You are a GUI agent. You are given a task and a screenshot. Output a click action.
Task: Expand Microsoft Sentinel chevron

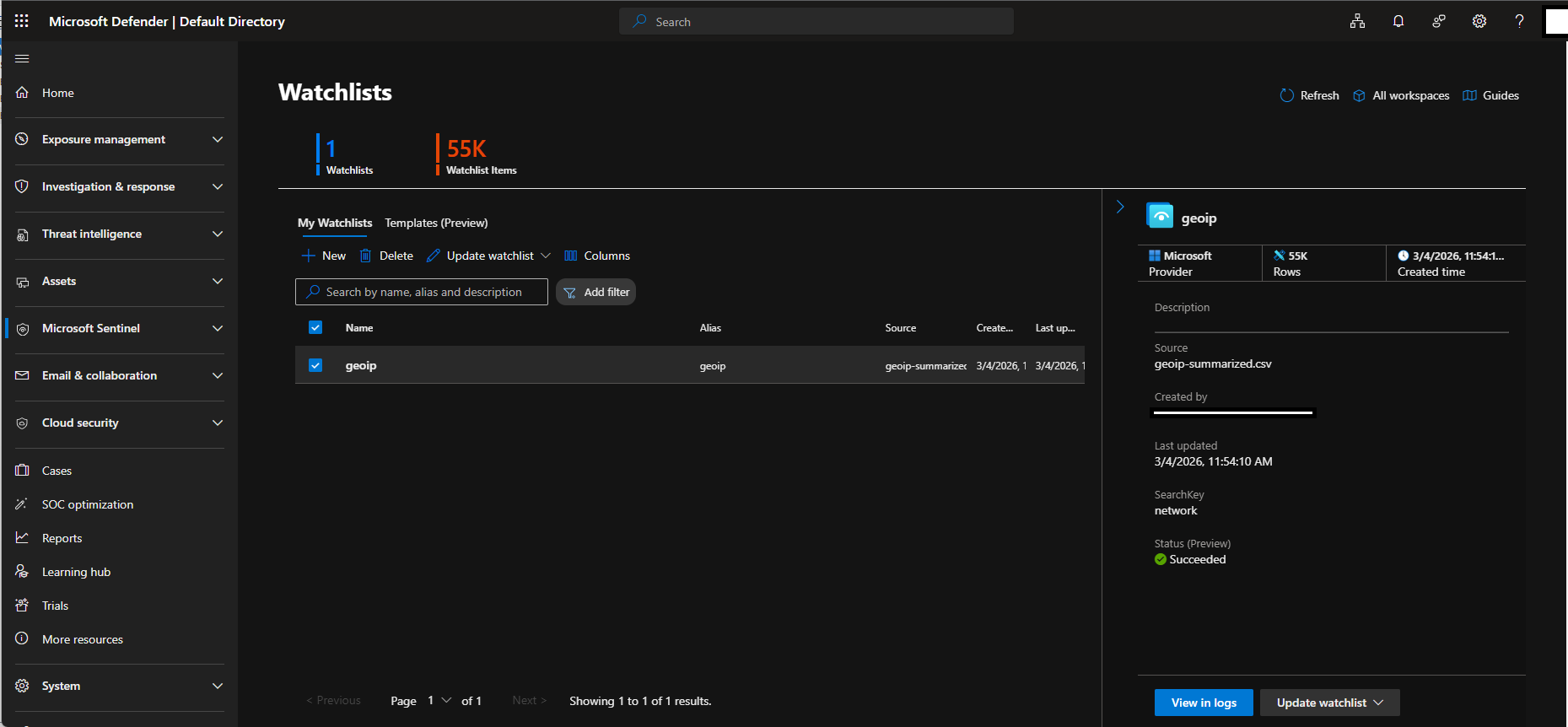[x=218, y=328]
